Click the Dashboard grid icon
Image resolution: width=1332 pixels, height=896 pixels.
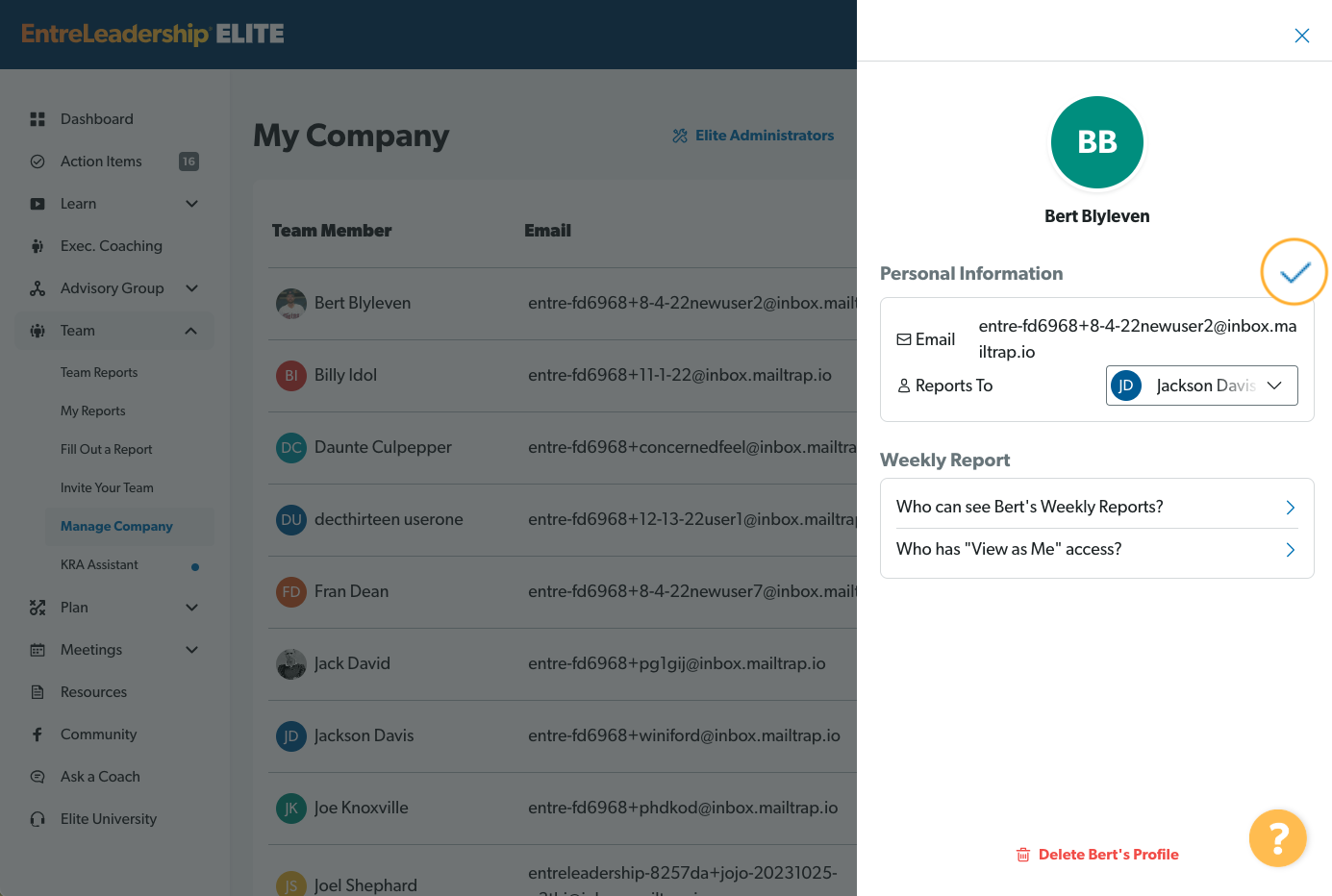click(38, 119)
